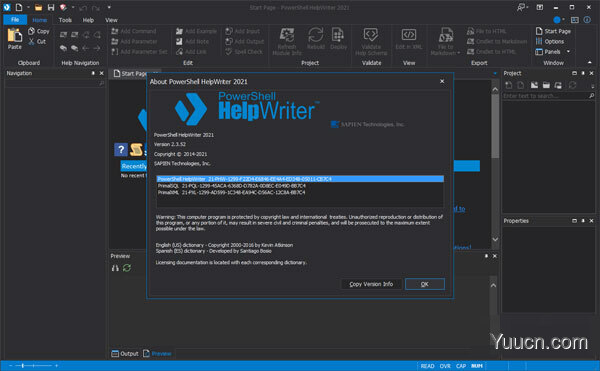600x371 pixels.
Task: Click Cmdlet to HTML export button
Action: tap(491, 52)
